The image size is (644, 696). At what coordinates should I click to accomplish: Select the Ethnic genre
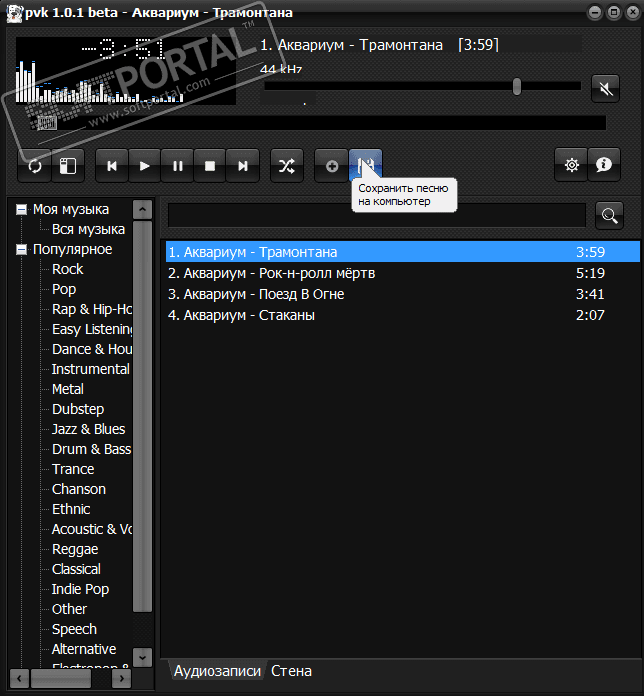click(71, 509)
